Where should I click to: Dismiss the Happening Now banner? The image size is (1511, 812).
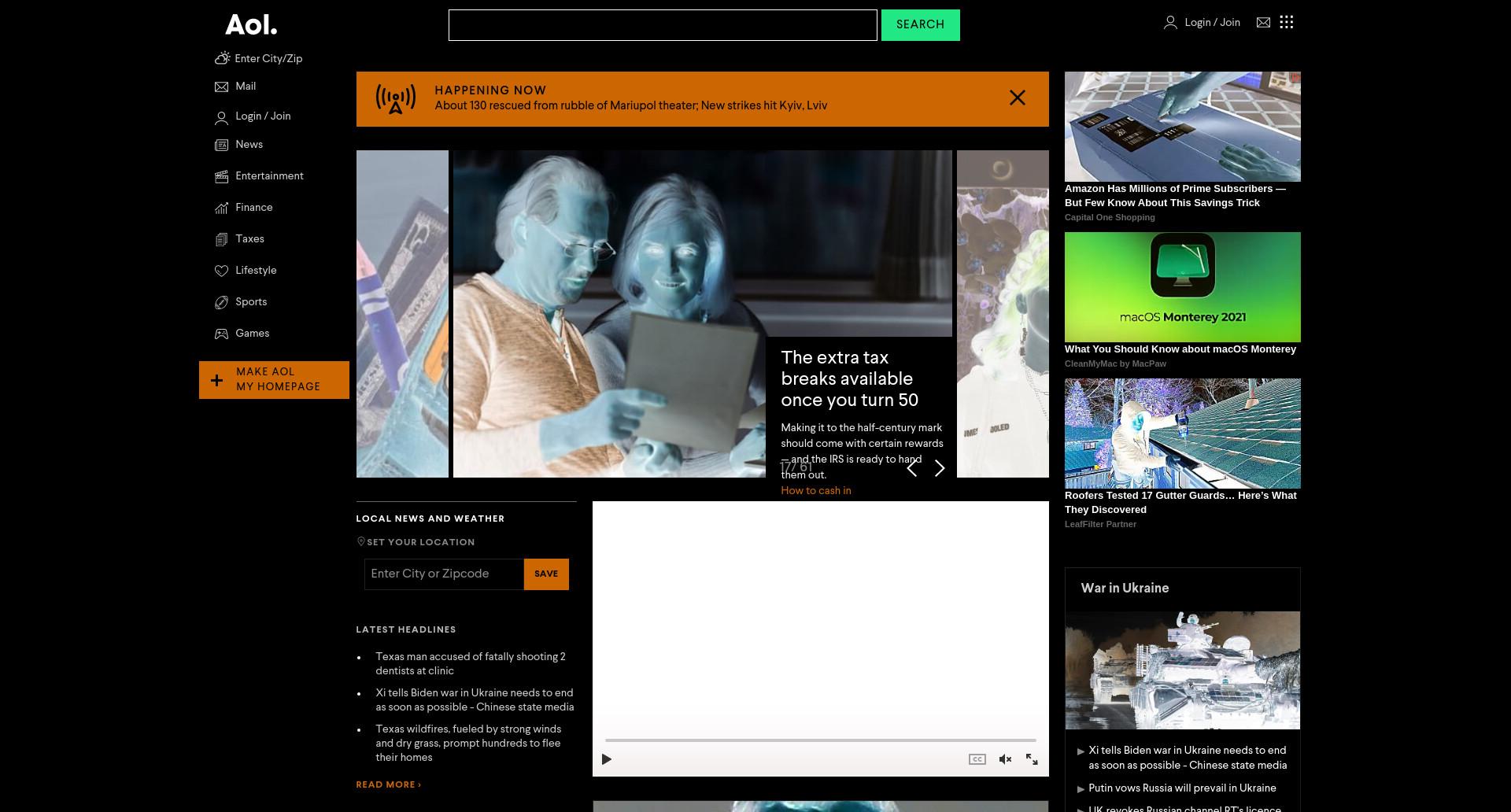coord(1018,98)
